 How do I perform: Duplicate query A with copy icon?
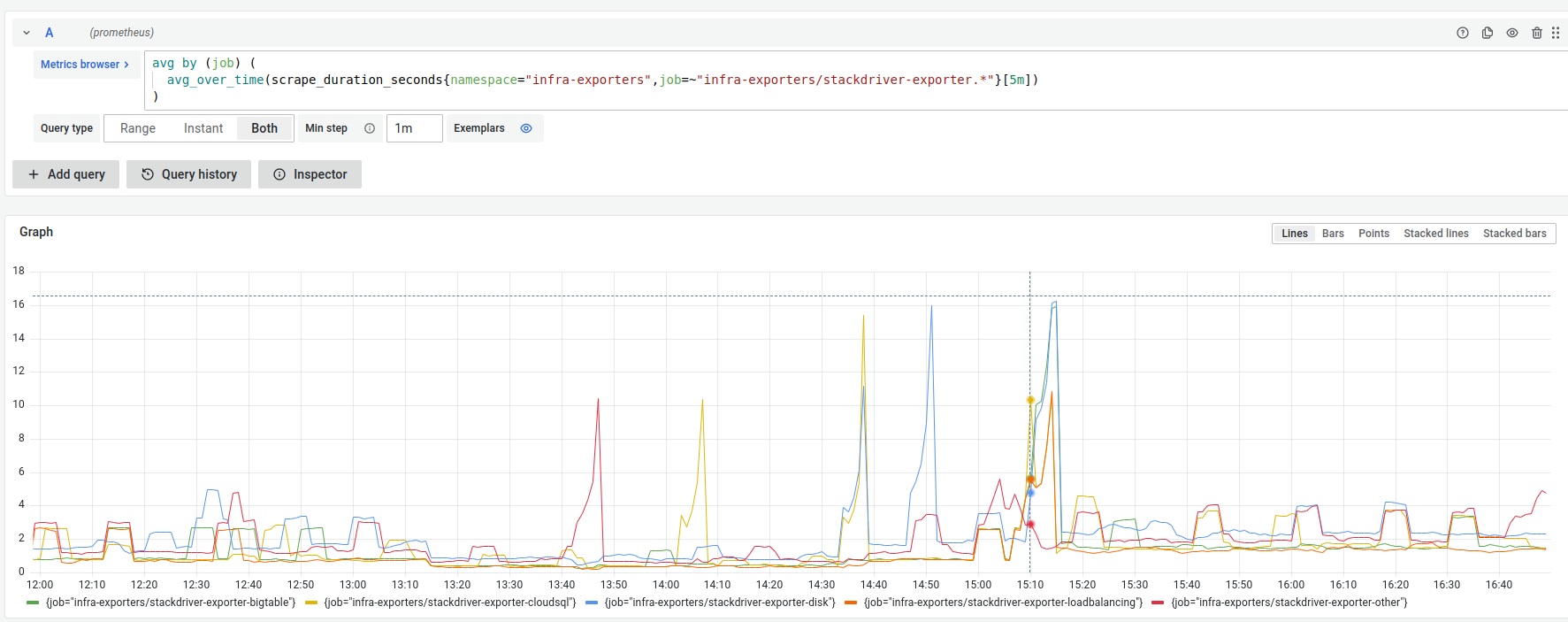point(1488,33)
